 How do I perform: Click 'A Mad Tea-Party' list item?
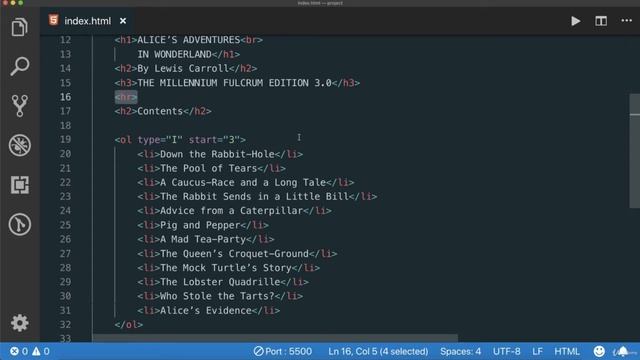click(x=202, y=239)
